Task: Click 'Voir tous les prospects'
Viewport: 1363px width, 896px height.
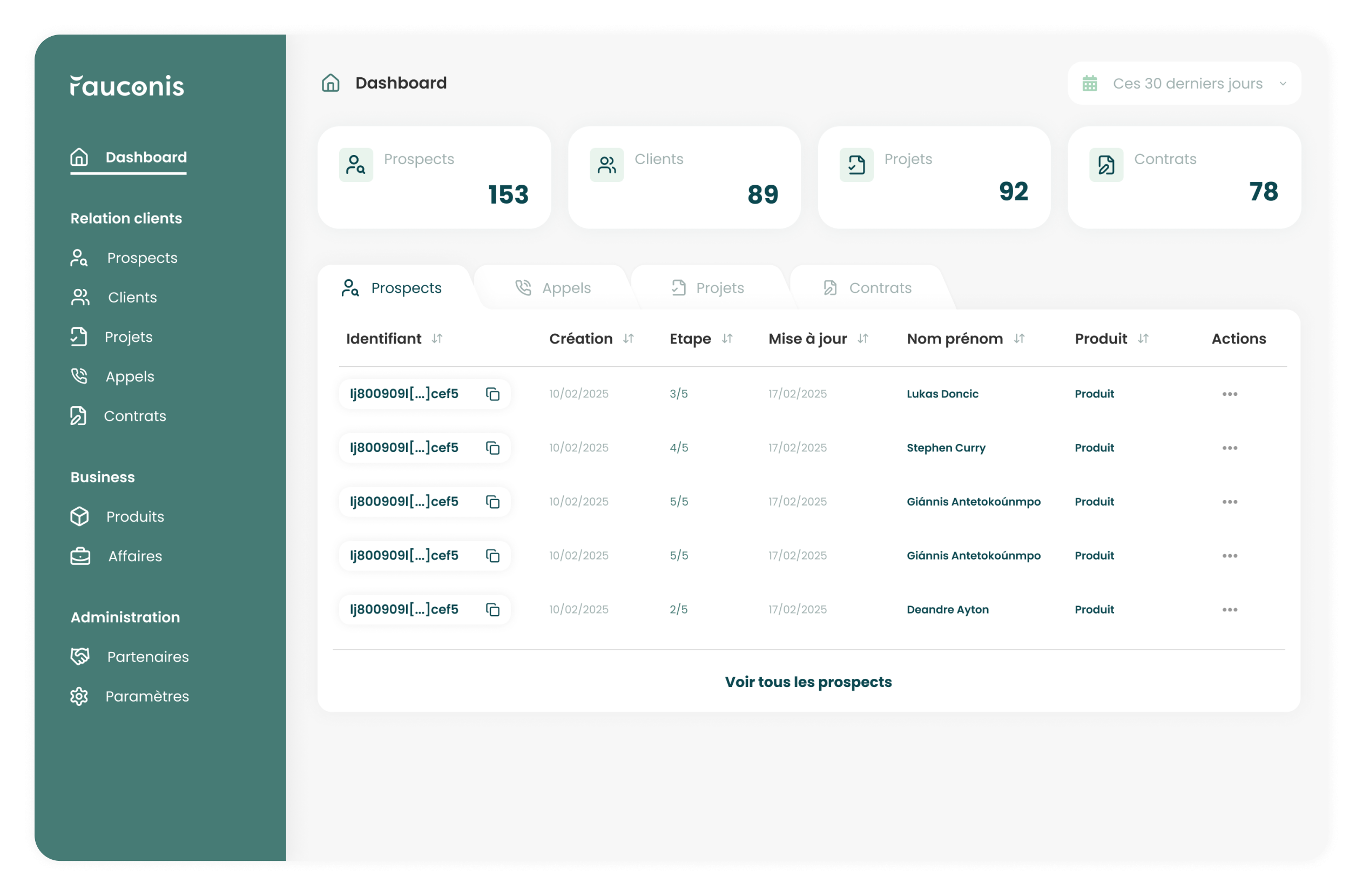Action: coord(807,682)
